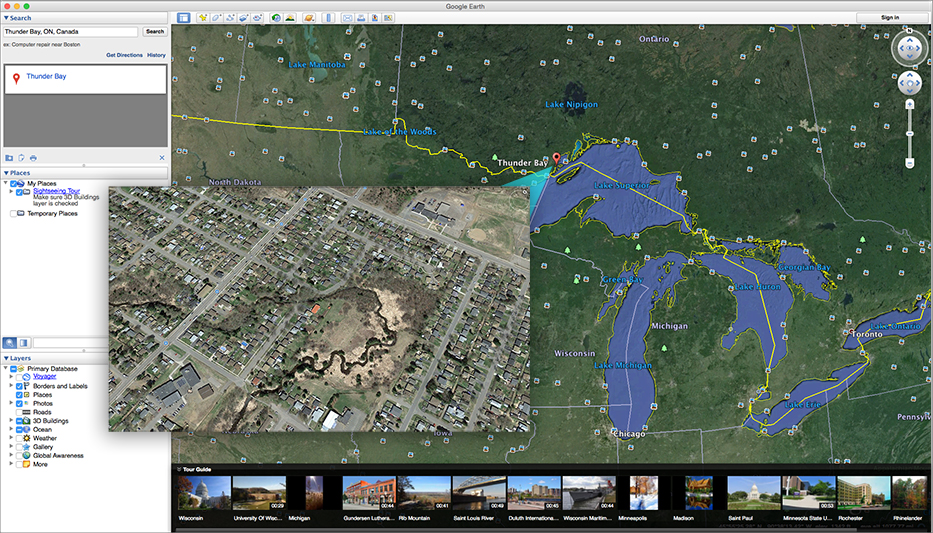Click the Places search magnifier icon
This screenshot has width=933, height=533.
point(10,343)
